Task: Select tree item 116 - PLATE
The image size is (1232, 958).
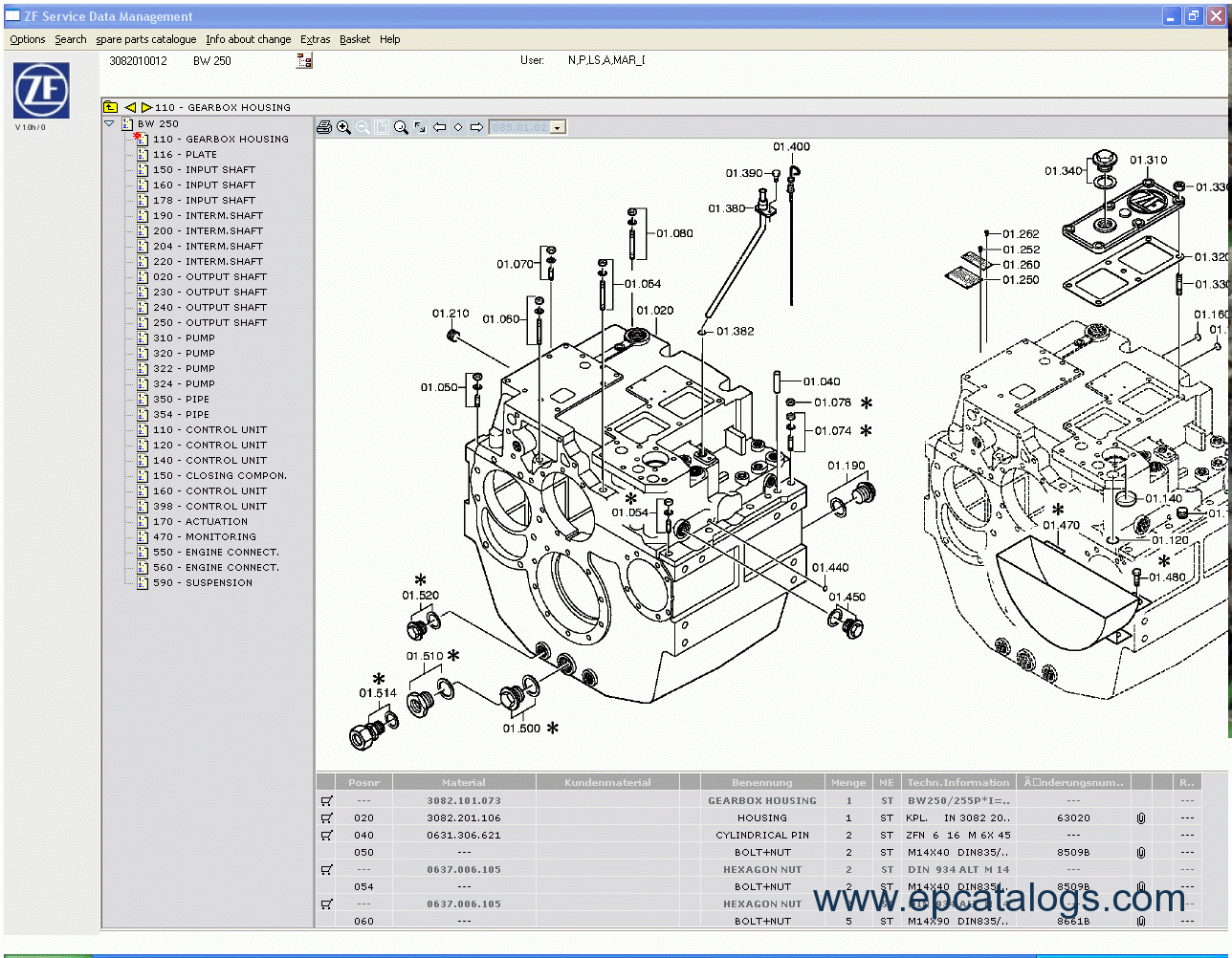Action: (x=185, y=154)
